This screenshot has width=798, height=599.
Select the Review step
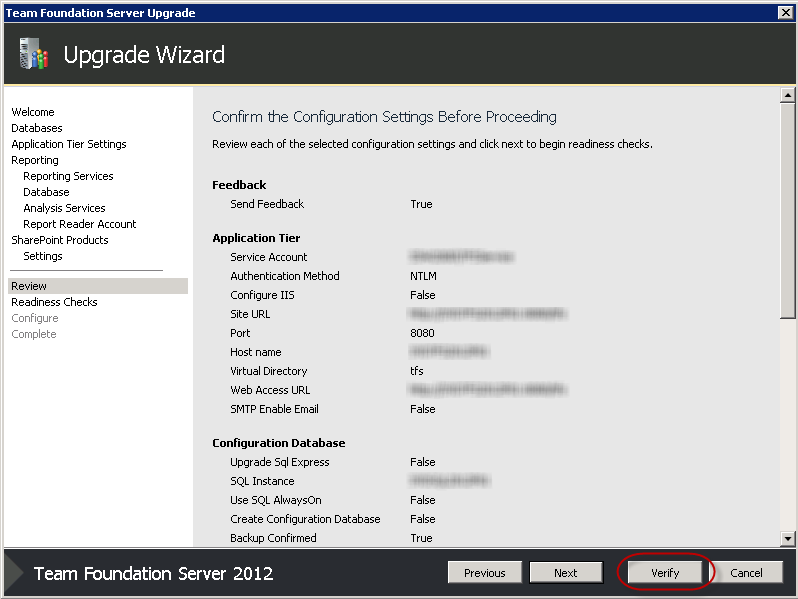98,286
